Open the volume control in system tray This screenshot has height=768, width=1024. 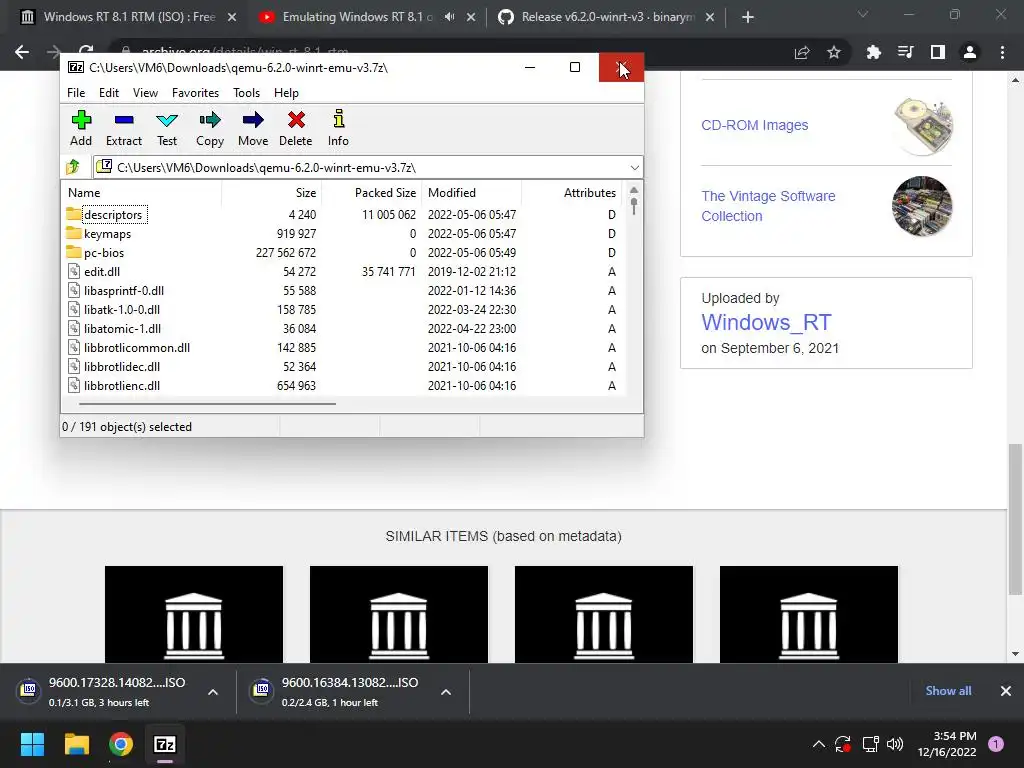pyautogui.click(x=895, y=744)
